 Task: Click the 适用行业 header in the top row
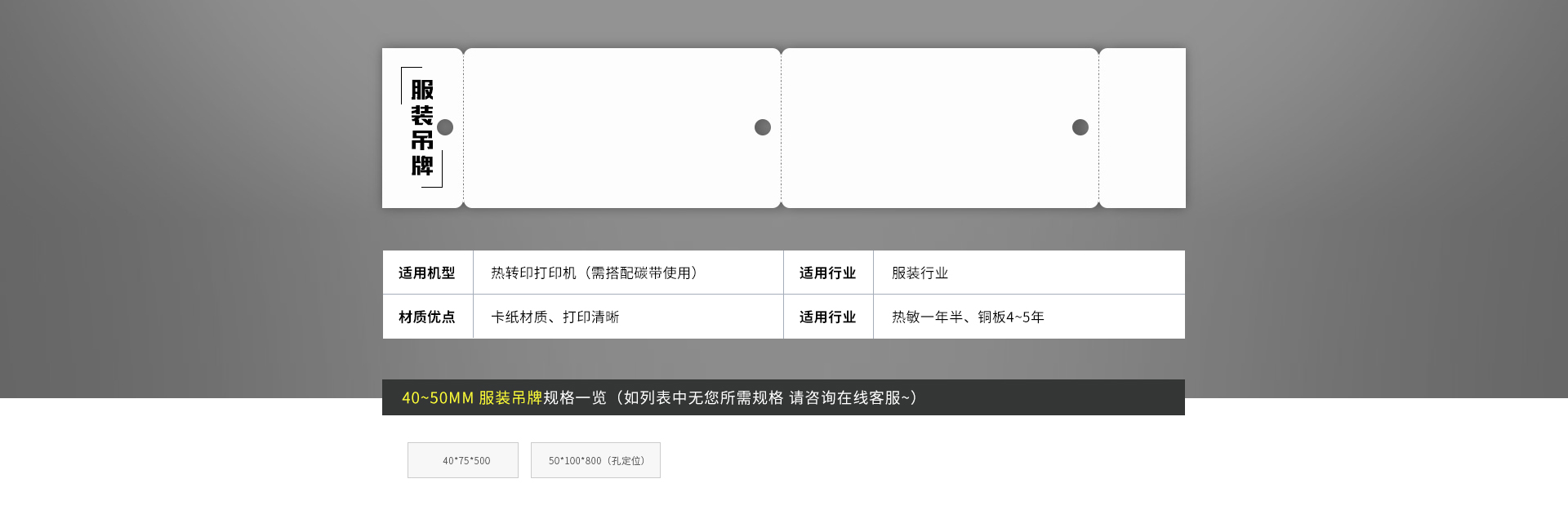pyautogui.click(x=827, y=273)
